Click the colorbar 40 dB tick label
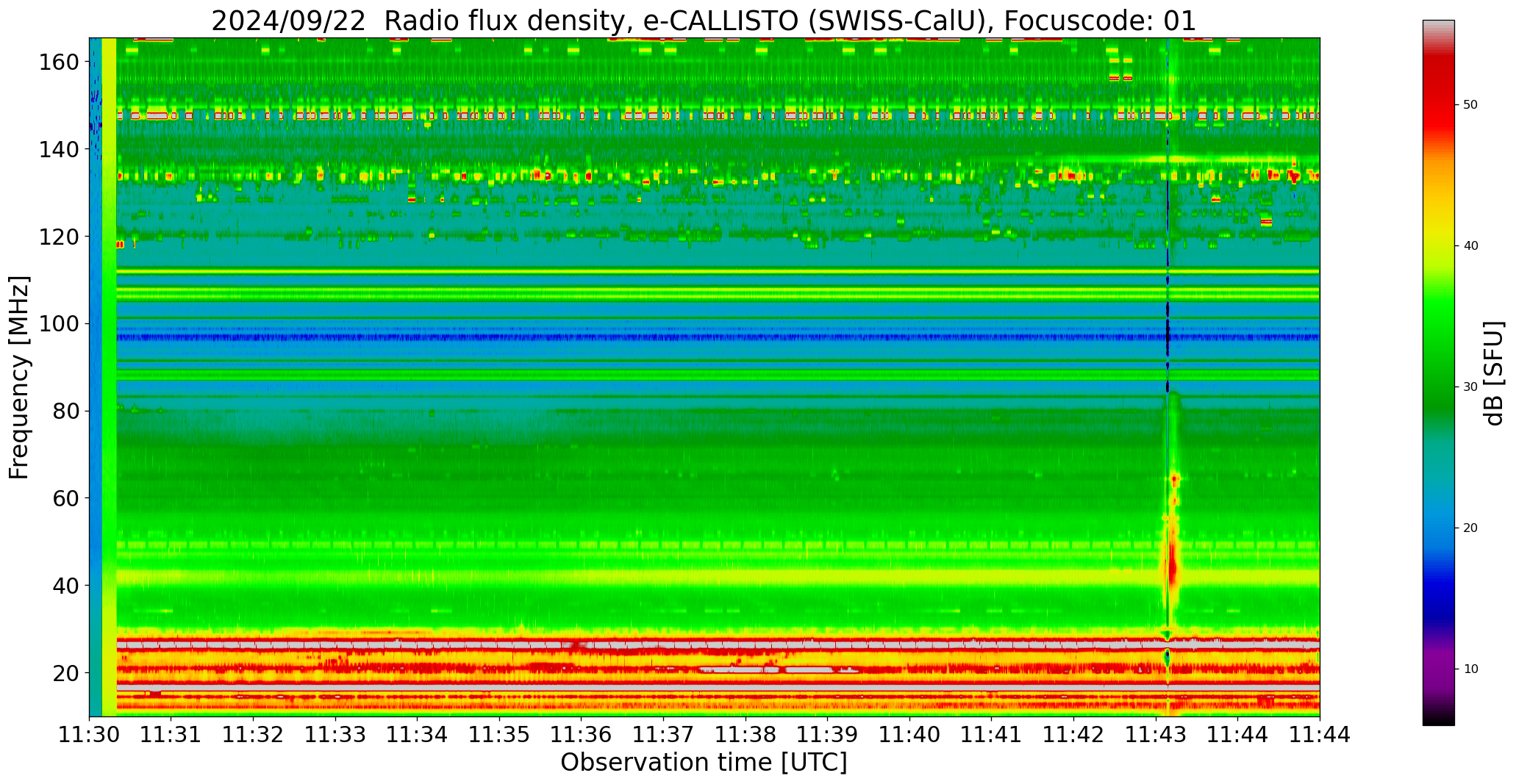 tap(1470, 246)
